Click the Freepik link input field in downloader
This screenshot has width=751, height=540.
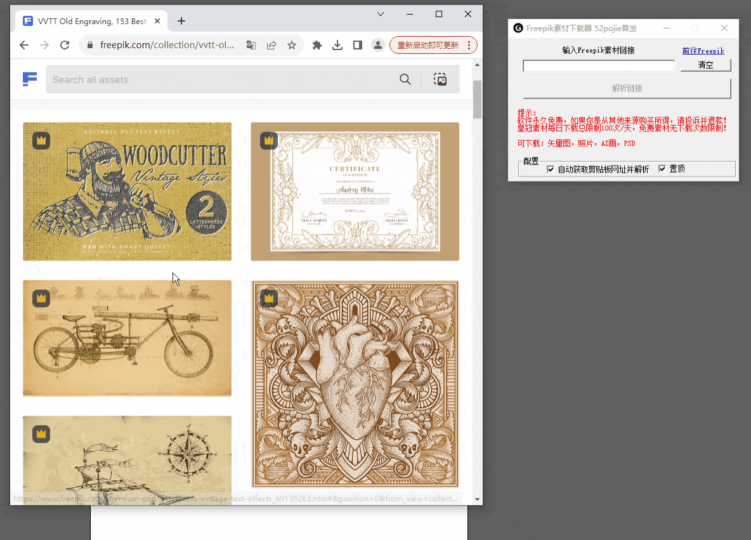[599, 66]
